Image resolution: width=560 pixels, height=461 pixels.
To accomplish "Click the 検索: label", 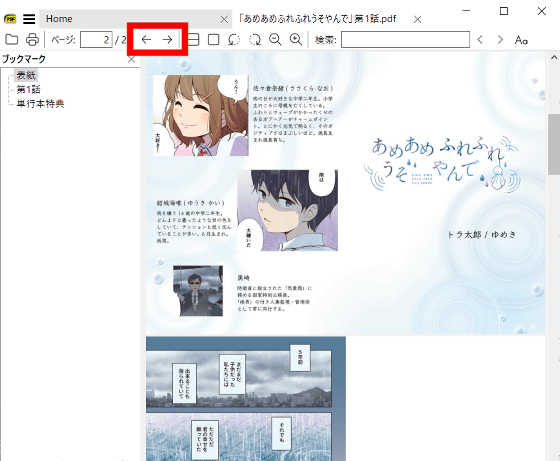I will 325,40.
